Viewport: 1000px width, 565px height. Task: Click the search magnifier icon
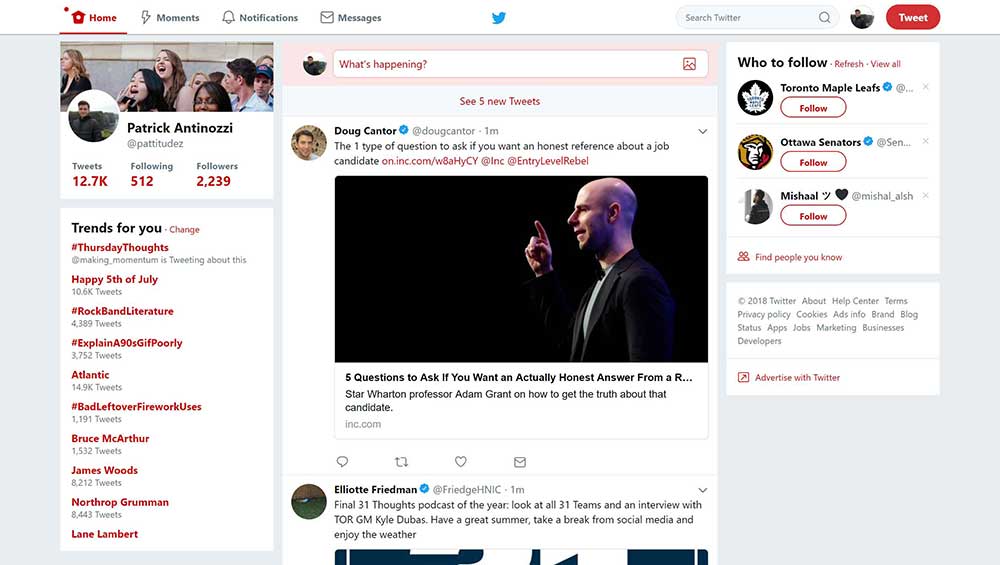tap(825, 18)
